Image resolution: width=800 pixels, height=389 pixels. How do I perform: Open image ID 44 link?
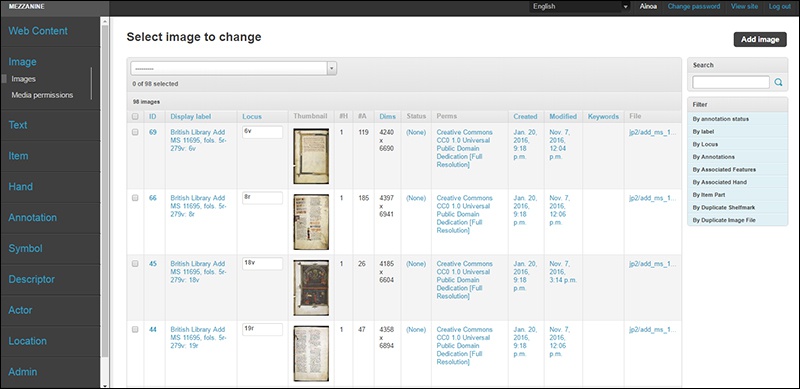click(153, 329)
